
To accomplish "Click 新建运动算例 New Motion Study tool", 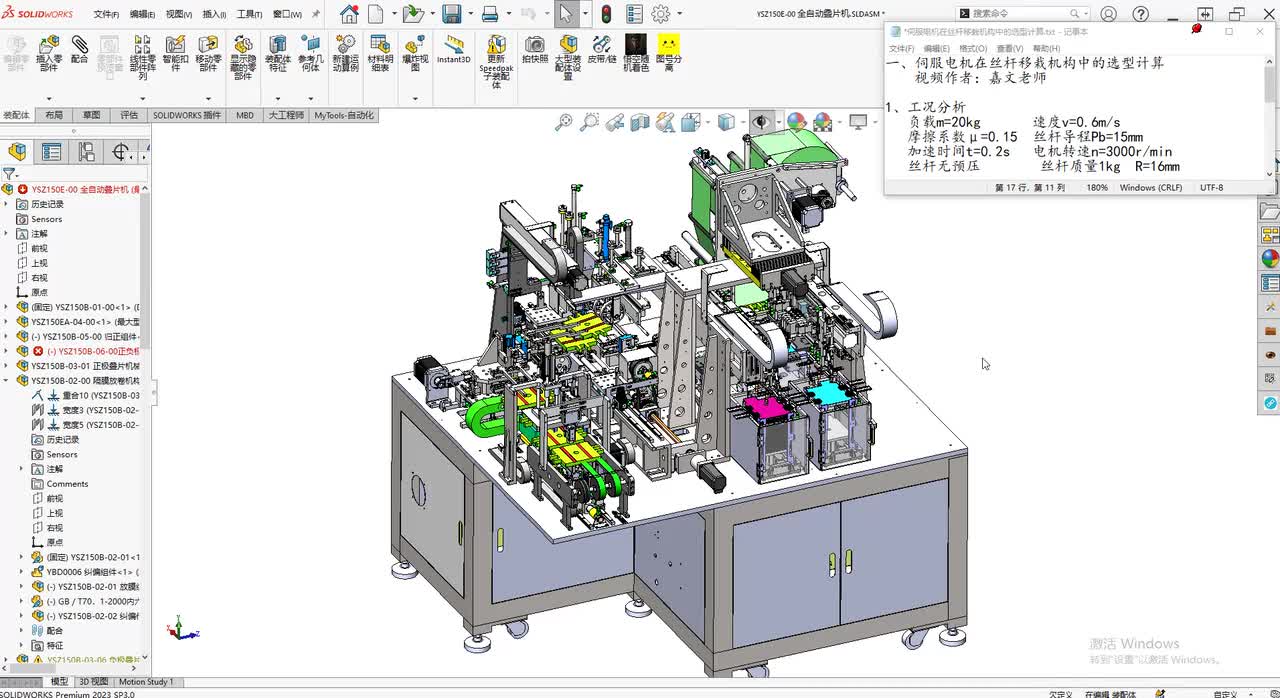I will click(x=345, y=54).
